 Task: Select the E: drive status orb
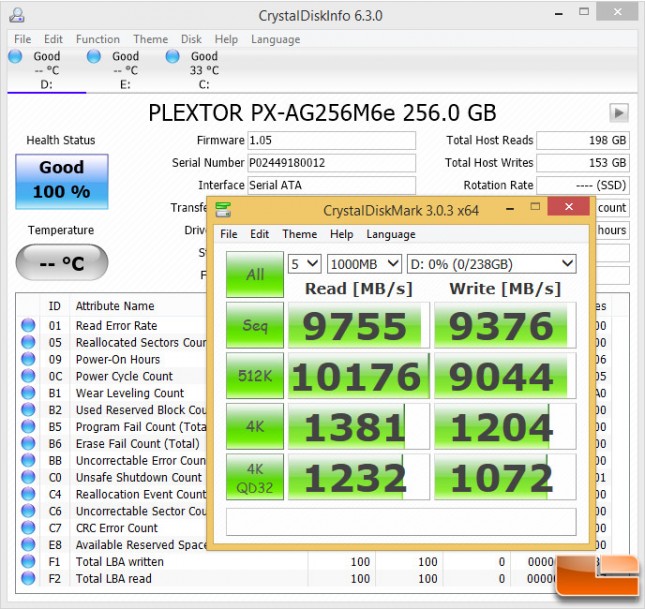(x=94, y=56)
